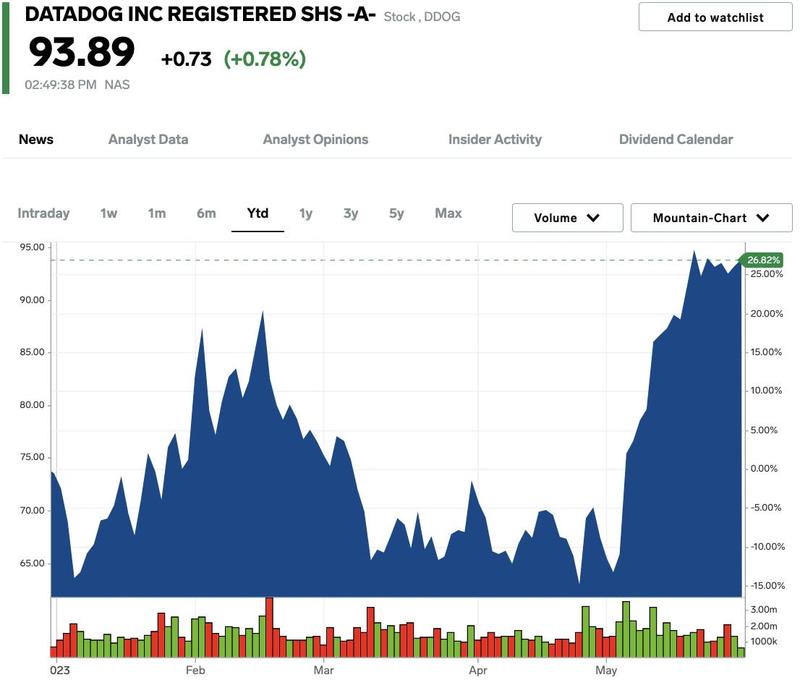The image size is (800, 693).
Task: Click the Apr label on the date axis
Action: 478,670
